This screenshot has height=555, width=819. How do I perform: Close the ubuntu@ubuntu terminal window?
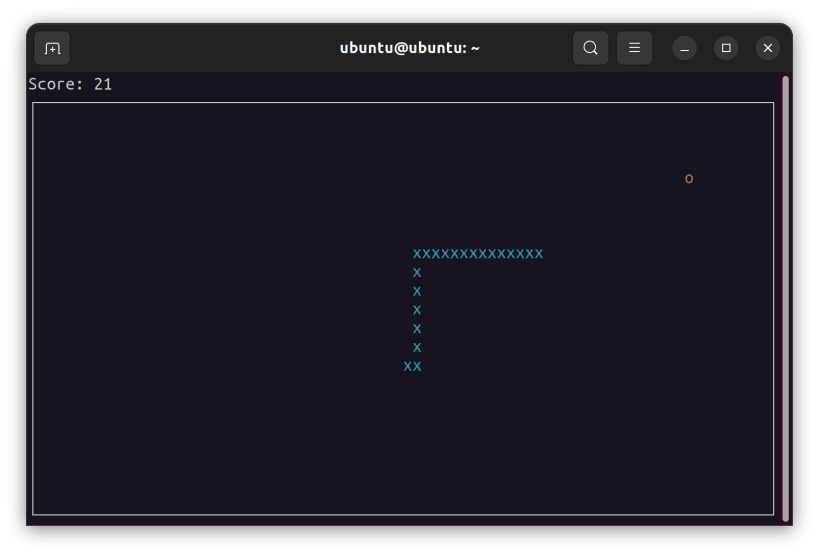coord(768,48)
